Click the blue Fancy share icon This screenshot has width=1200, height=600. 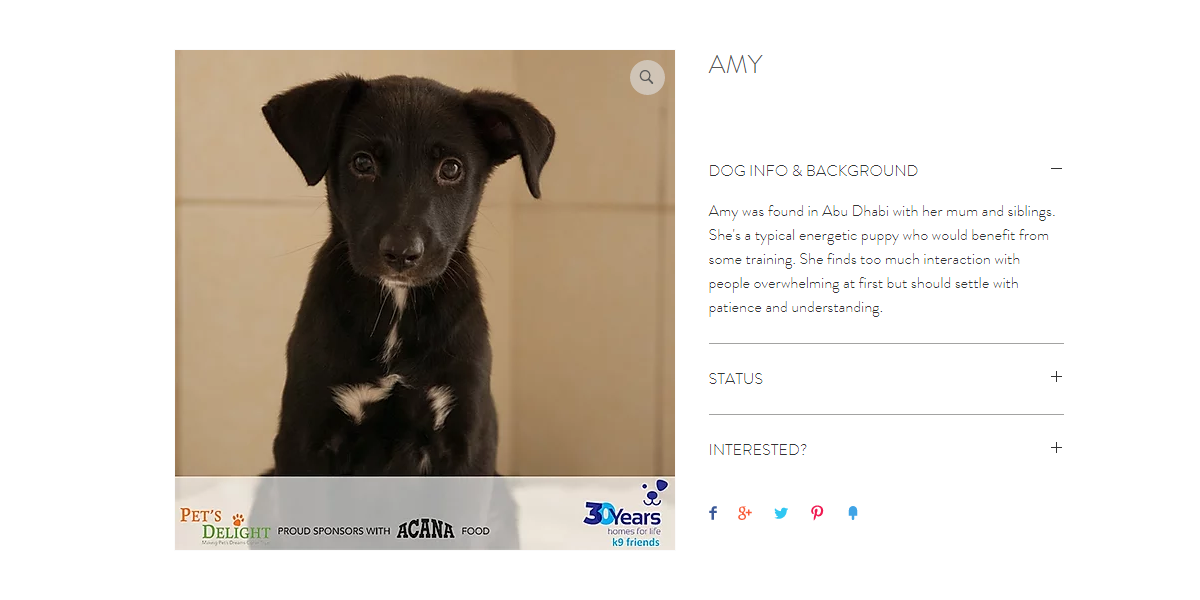(x=853, y=513)
